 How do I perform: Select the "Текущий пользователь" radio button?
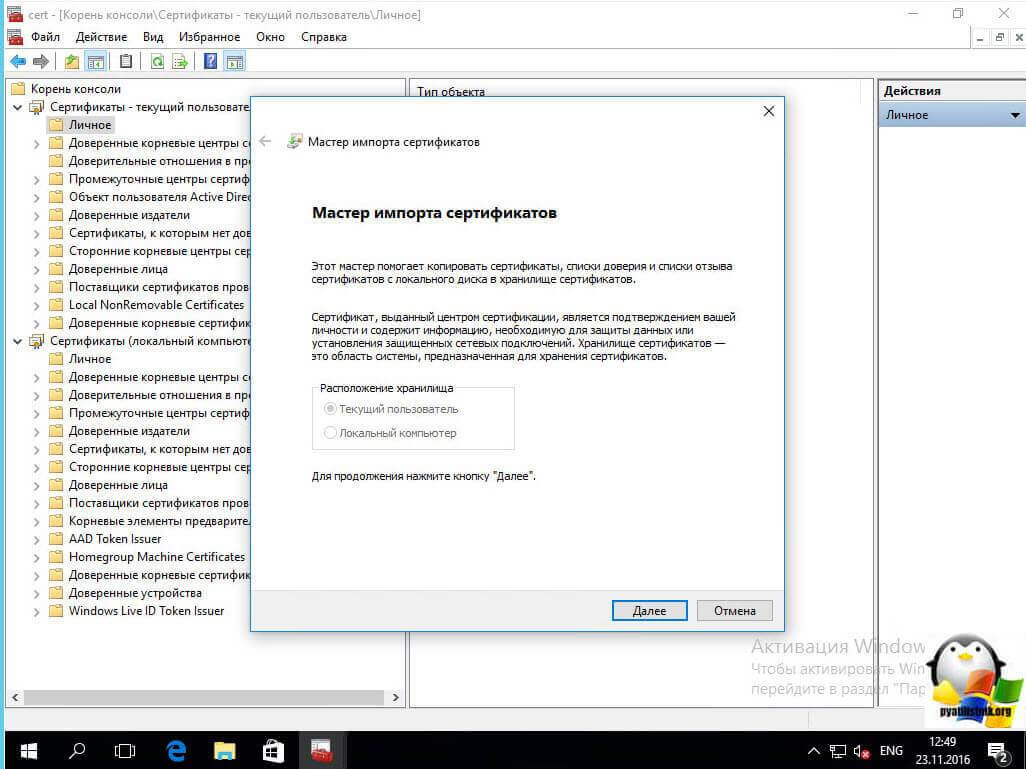tap(331, 409)
